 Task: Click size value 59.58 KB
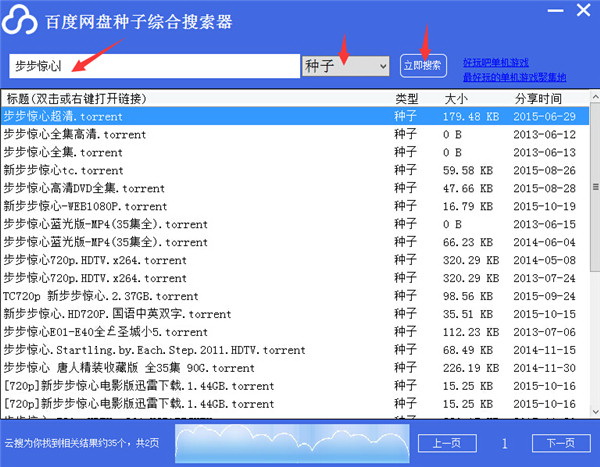468,170
